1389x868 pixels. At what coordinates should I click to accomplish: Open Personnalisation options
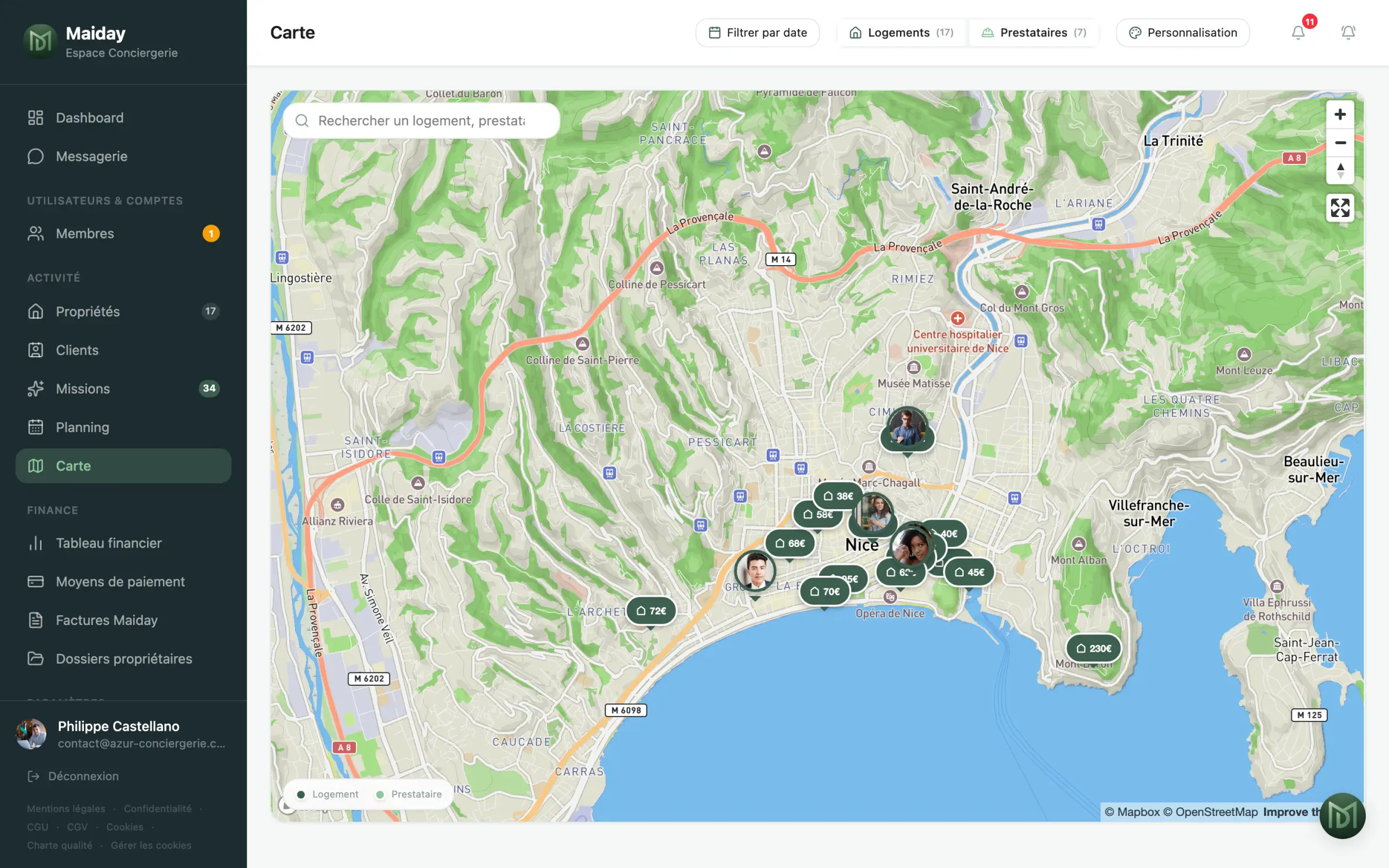coord(1182,32)
